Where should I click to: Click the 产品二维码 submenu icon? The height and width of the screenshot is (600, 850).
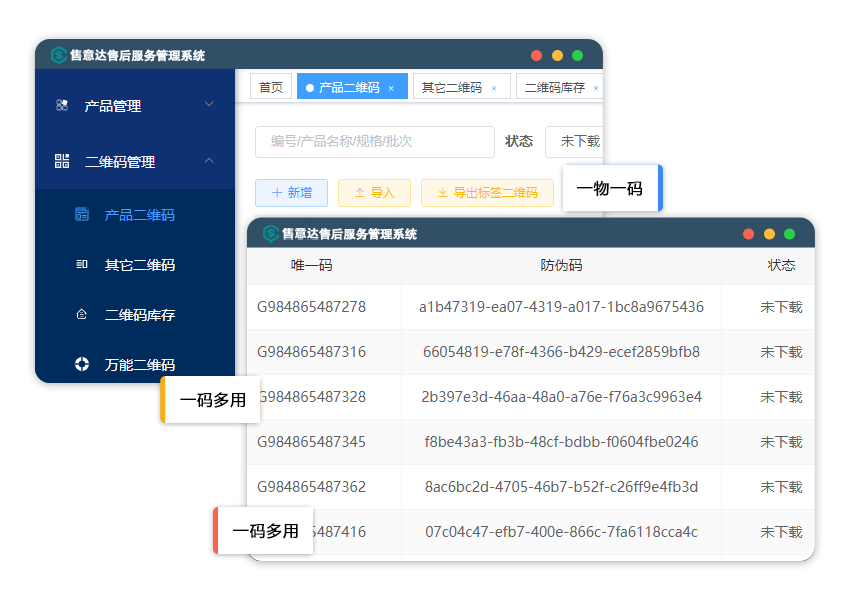tap(82, 215)
